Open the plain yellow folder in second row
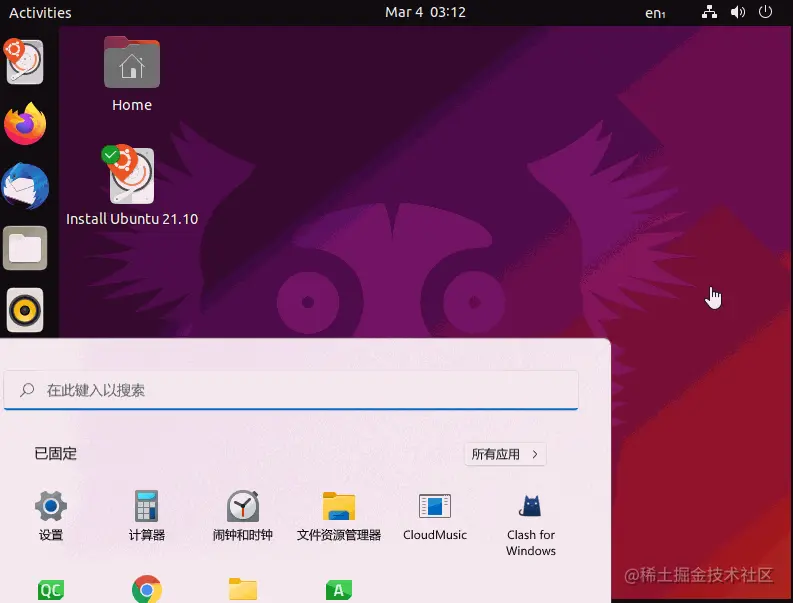The width and height of the screenshot is (793, 603). click(x=243, y=589)
